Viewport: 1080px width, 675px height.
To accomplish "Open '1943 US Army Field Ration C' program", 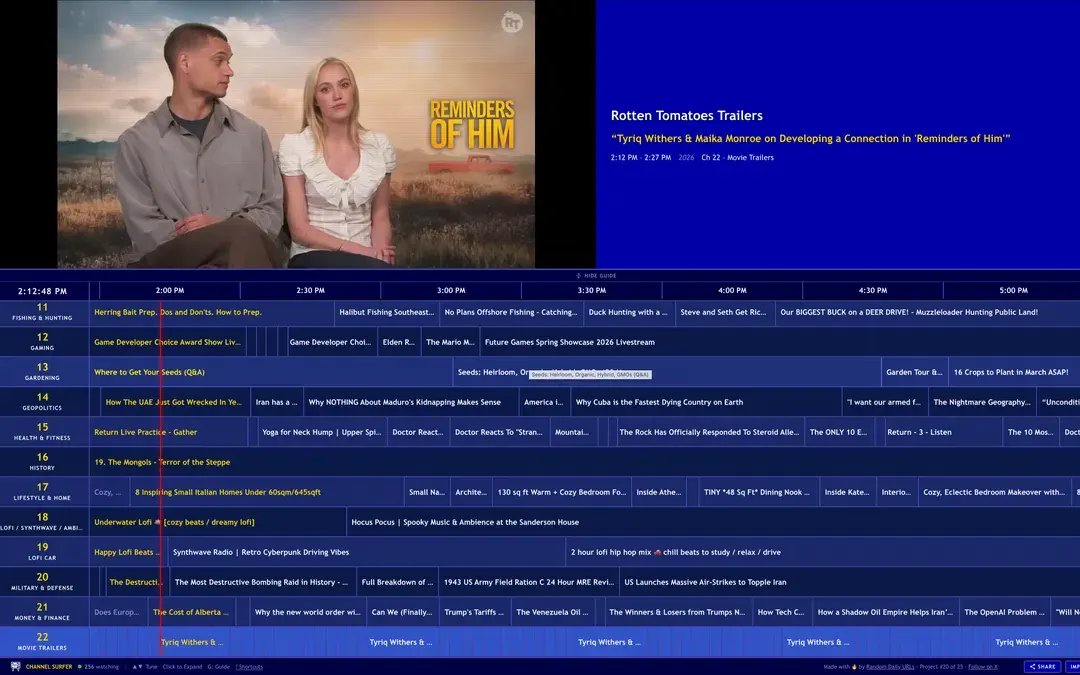I will click(528, 581).
